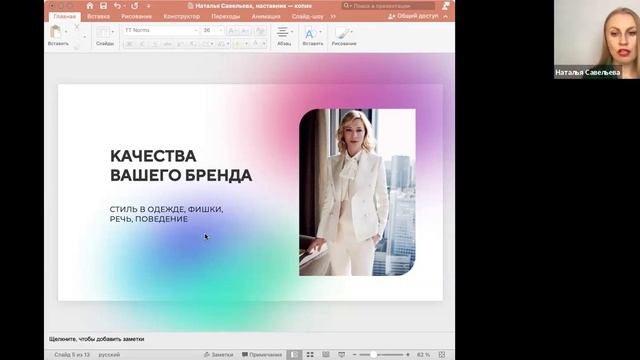This screenshot has height=360, width=640.
Task: Redo the last action
Action: (134, 6)
